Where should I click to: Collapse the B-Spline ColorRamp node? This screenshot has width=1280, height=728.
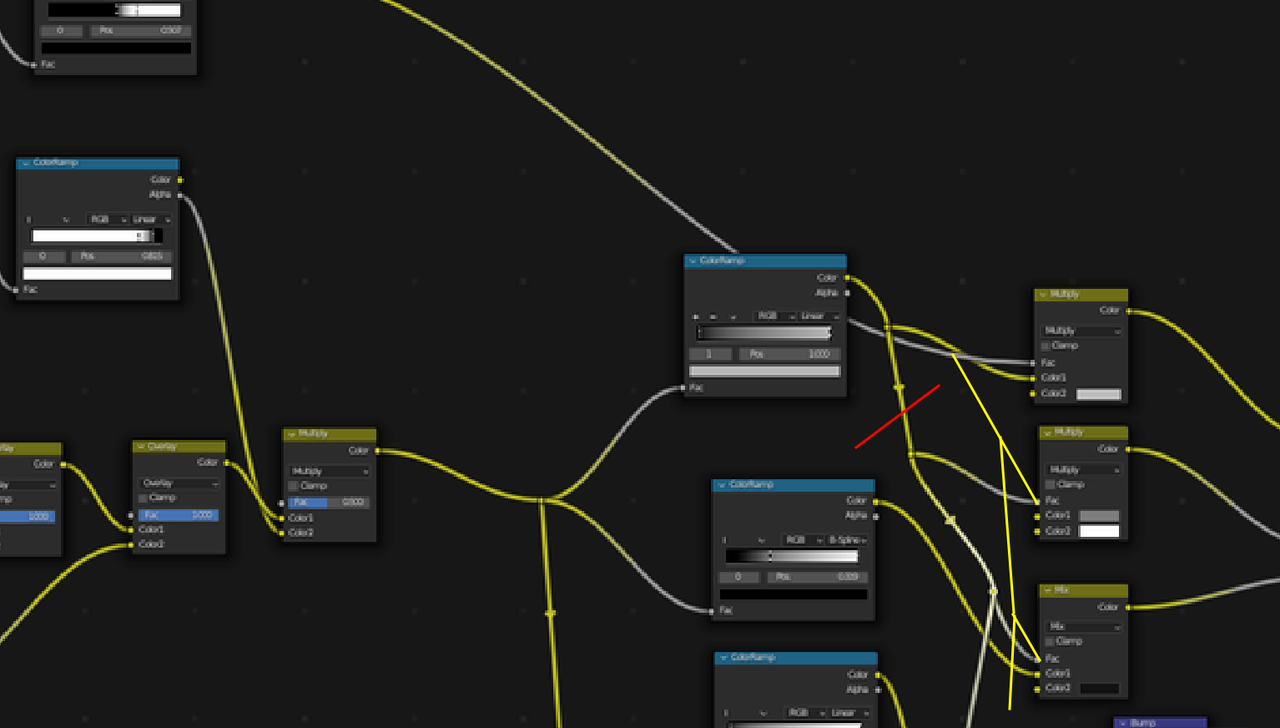pos(722,486)
